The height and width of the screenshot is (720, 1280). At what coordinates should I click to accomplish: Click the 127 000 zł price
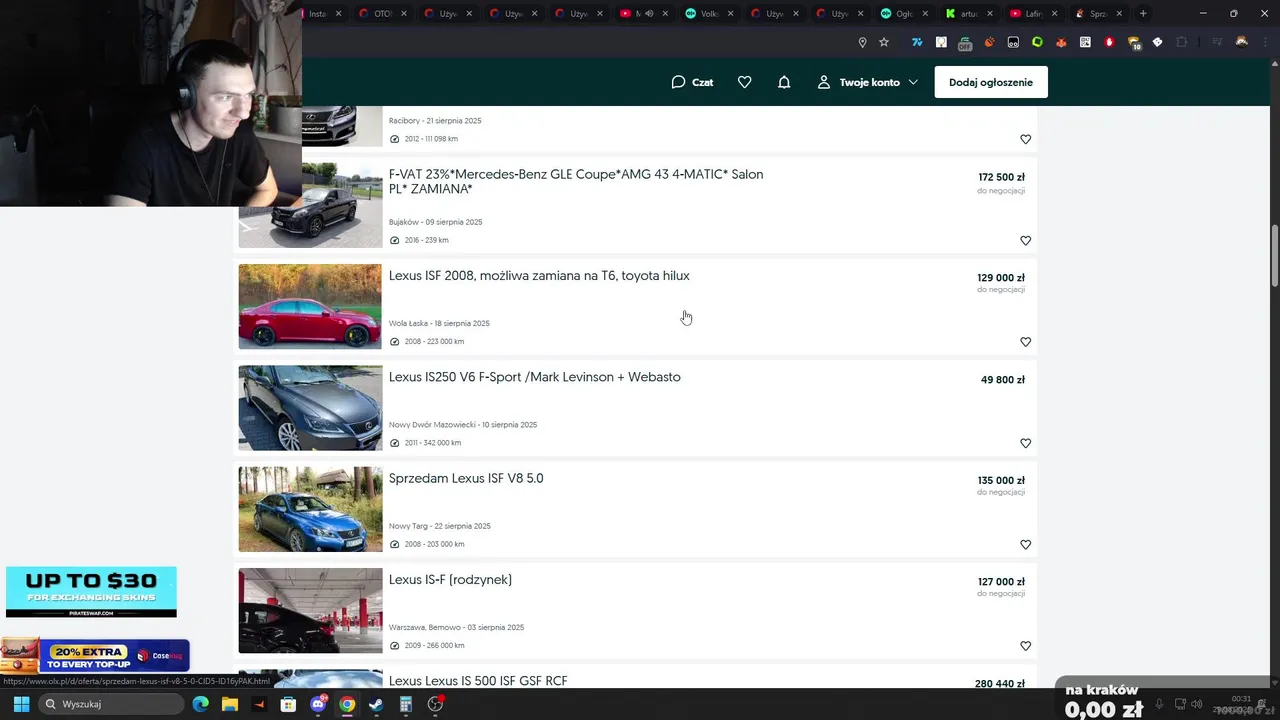coord(1001,582)
